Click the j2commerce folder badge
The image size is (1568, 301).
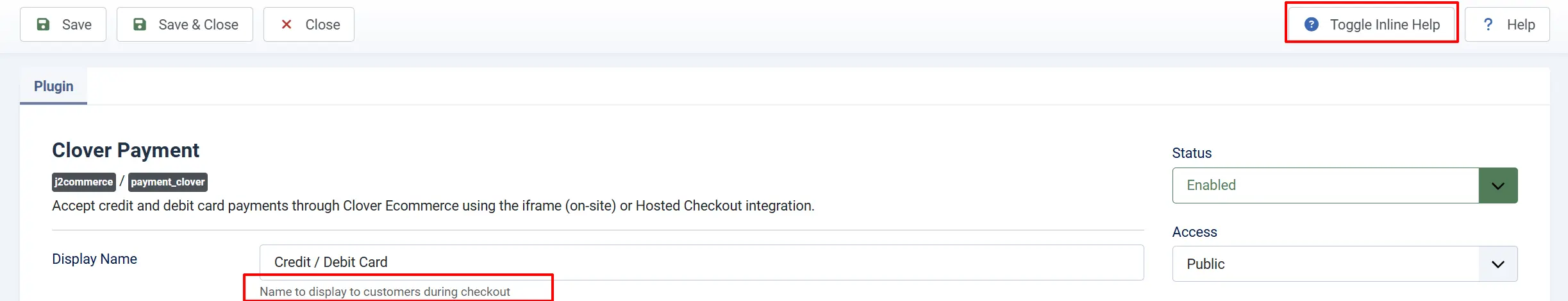tap(84, 182)
